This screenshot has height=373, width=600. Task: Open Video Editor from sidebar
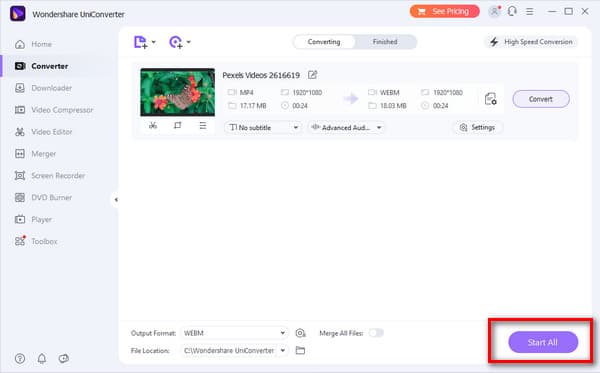tap(43, 132)
